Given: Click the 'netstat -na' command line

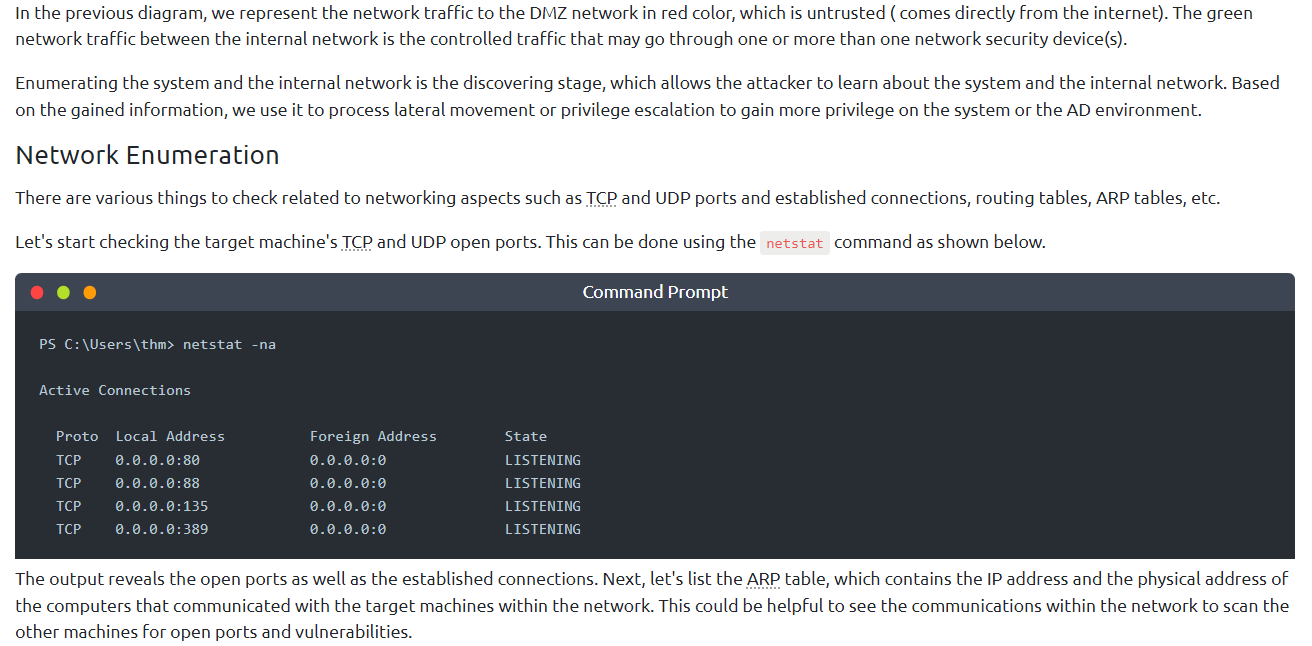Looking at the screenshot, I should point(229,344).
